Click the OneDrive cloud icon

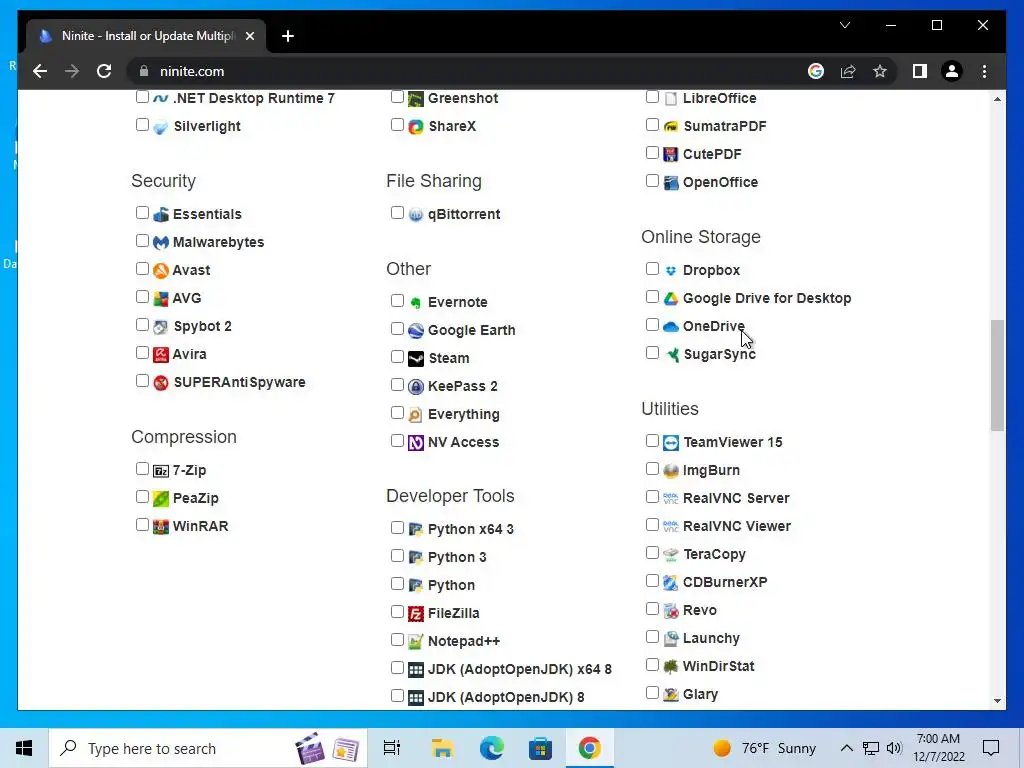[671, 327]
